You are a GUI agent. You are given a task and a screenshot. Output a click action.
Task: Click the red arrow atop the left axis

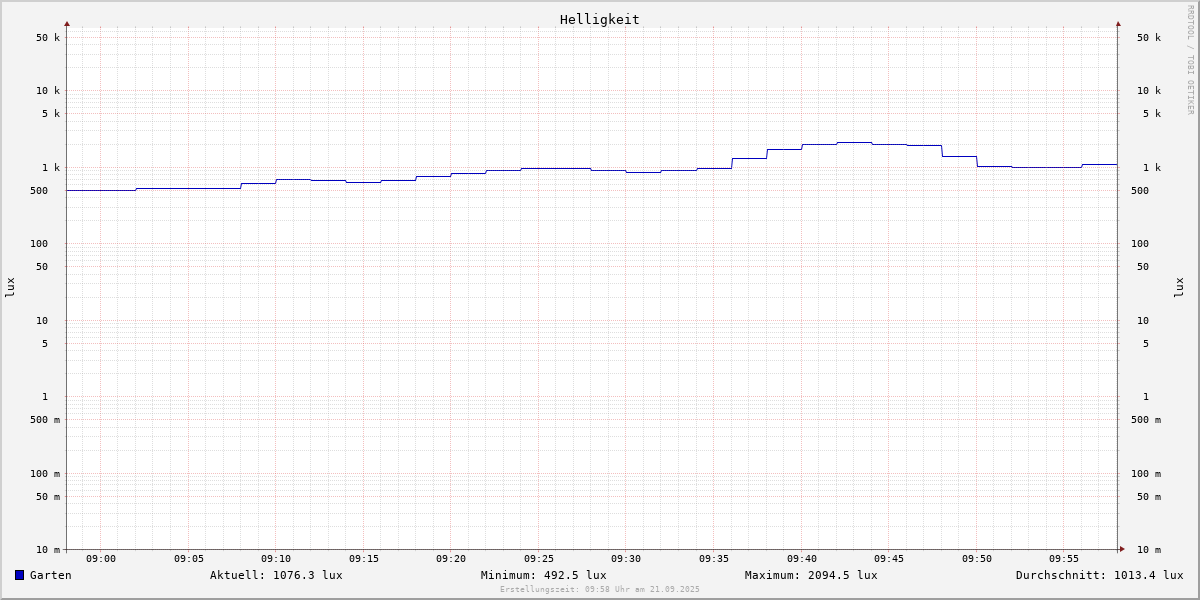67,23
